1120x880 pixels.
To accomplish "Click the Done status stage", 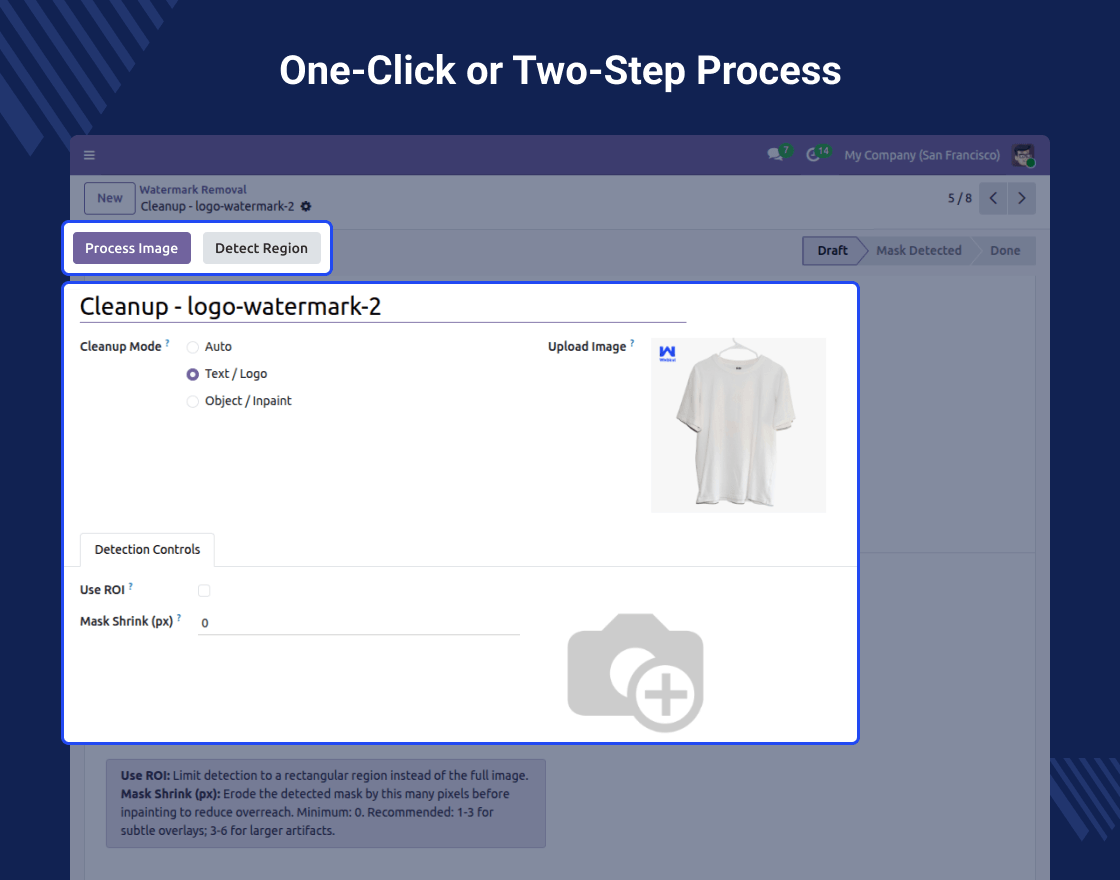I will (x=1005, y=251).
